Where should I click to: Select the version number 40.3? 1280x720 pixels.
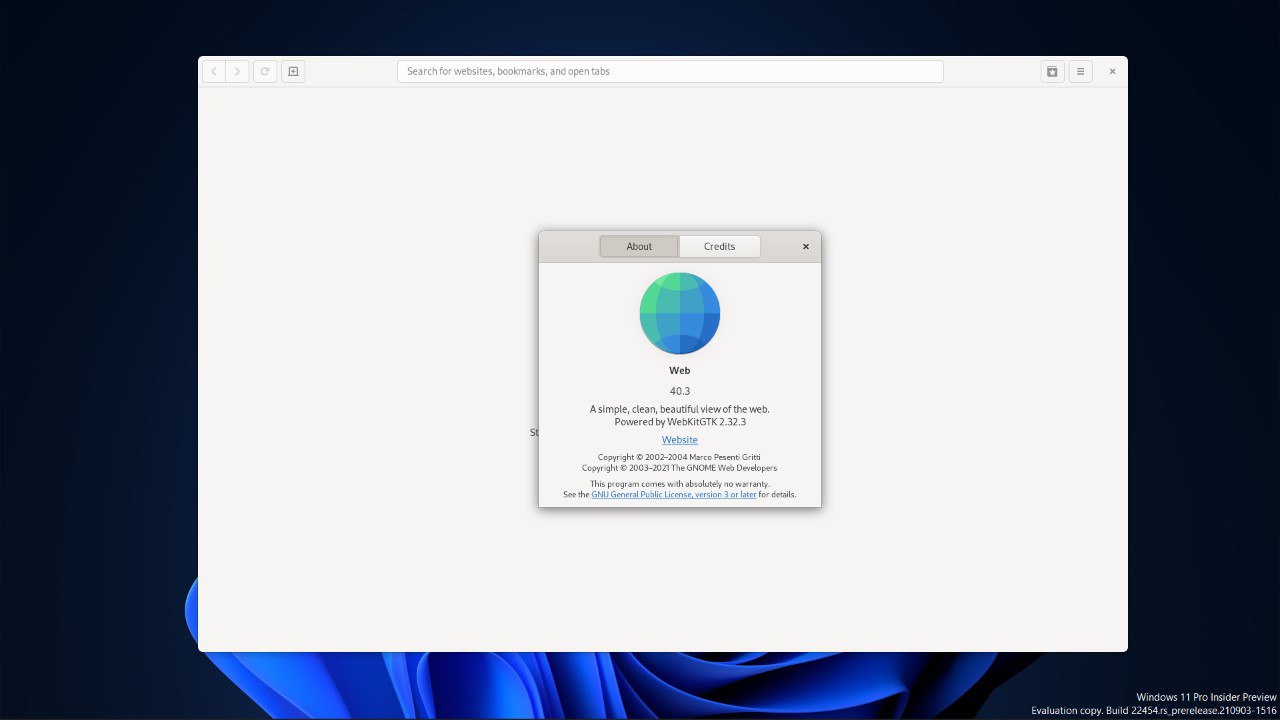coord(680,391)
